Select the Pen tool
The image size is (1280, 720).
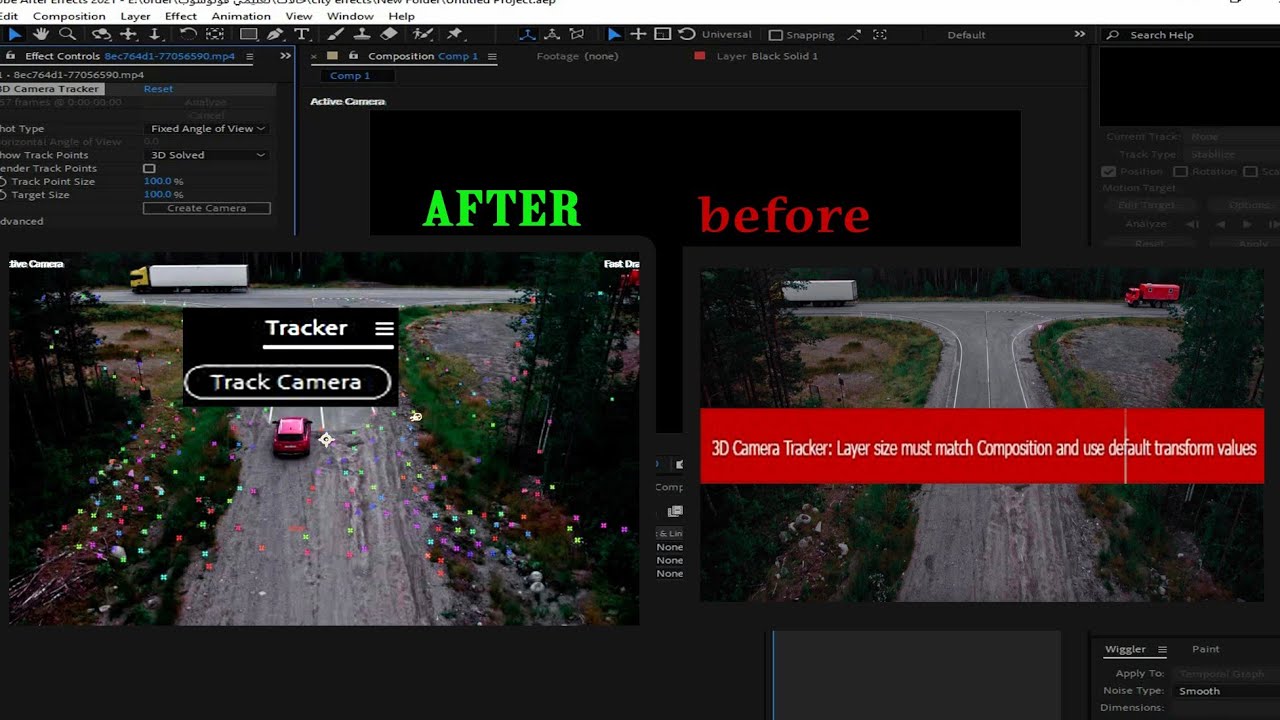[x=275, y=34]
